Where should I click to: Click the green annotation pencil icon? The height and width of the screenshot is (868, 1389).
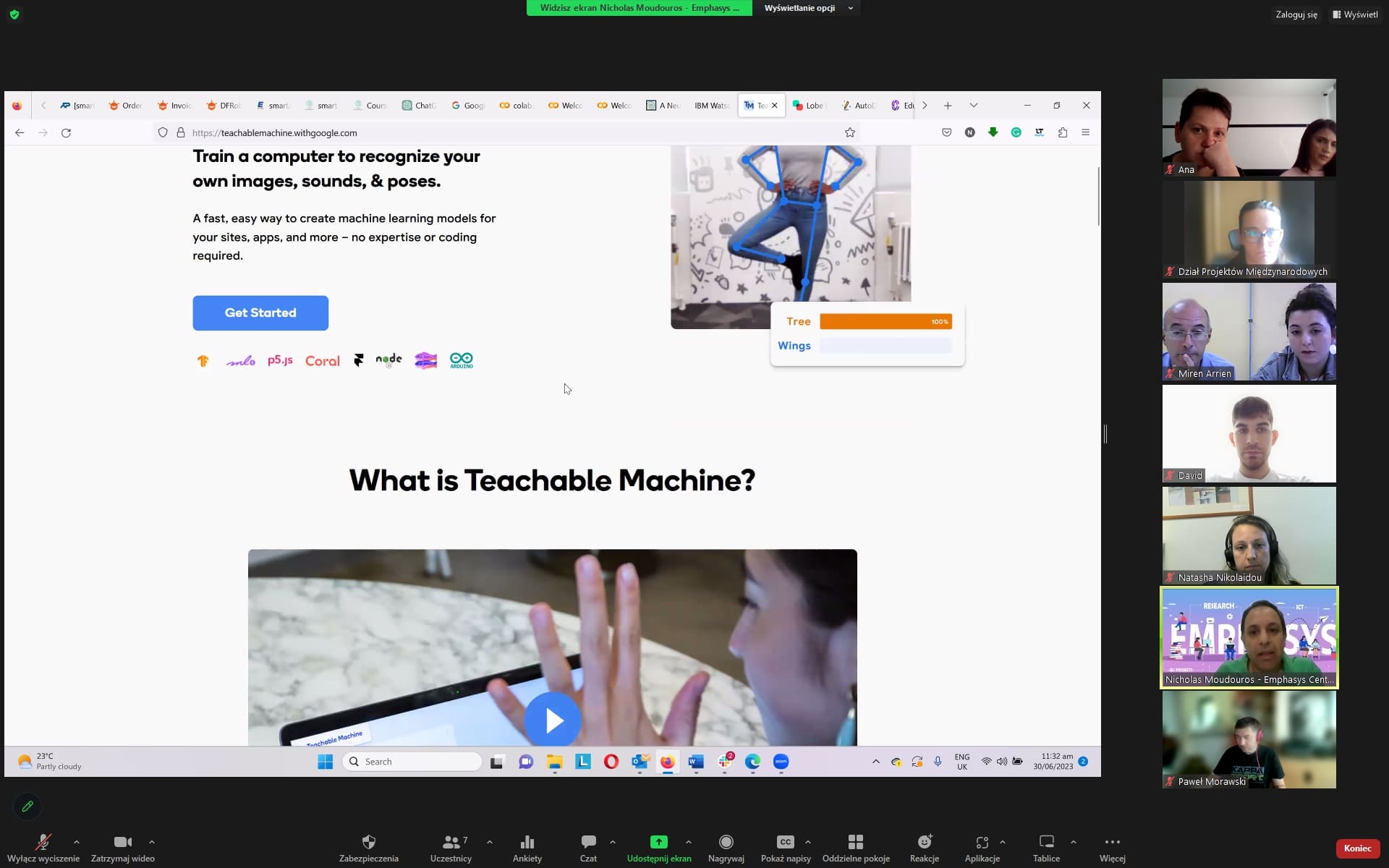(27, 806)
